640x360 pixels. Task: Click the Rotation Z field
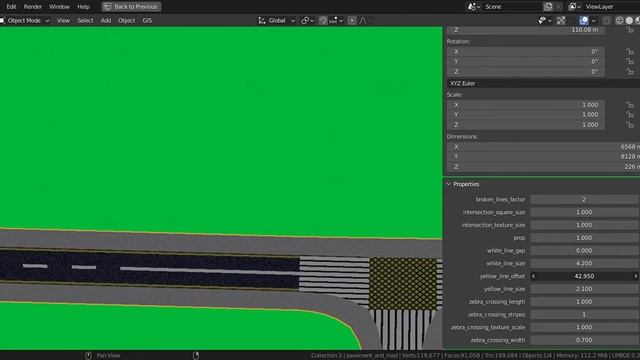526,71
